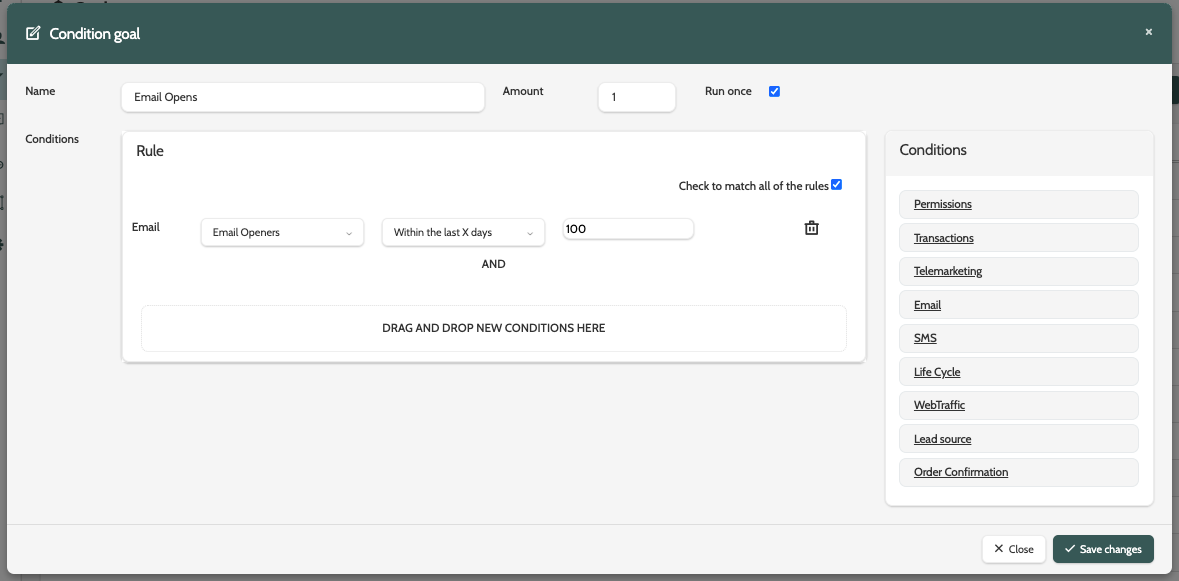Select the Order Confirmation condition

[x=1018, y=472]
